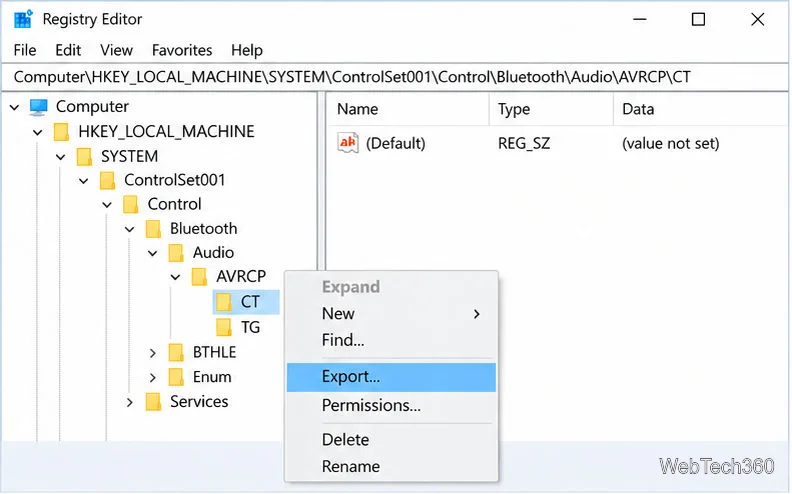The height and width of the screenshot is (494, 792).
Task: Click the REG_SZ type cell
Action: (x=524, y=143)
